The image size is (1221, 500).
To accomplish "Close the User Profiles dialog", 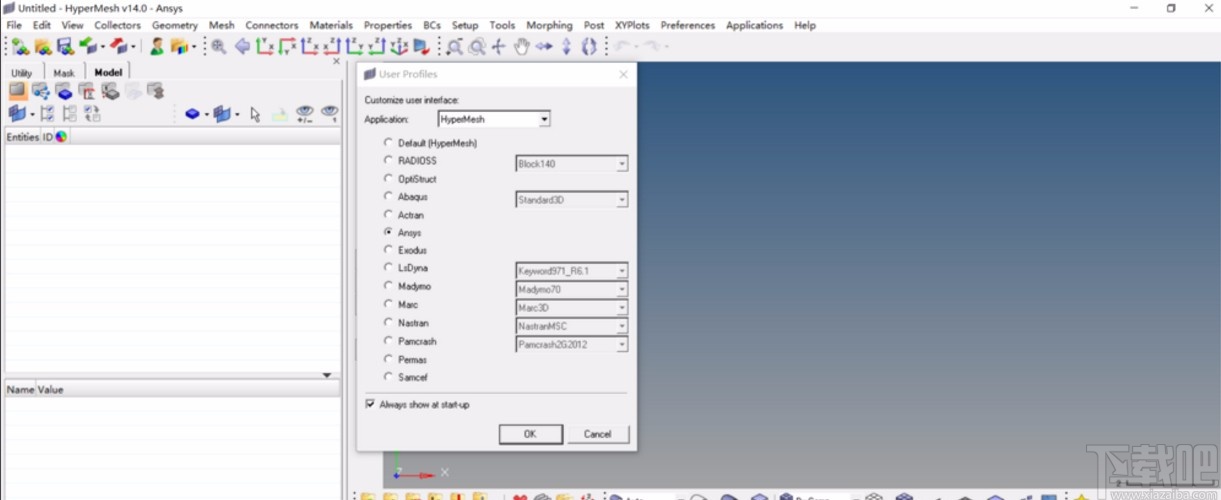I will (x=624, y=74).
